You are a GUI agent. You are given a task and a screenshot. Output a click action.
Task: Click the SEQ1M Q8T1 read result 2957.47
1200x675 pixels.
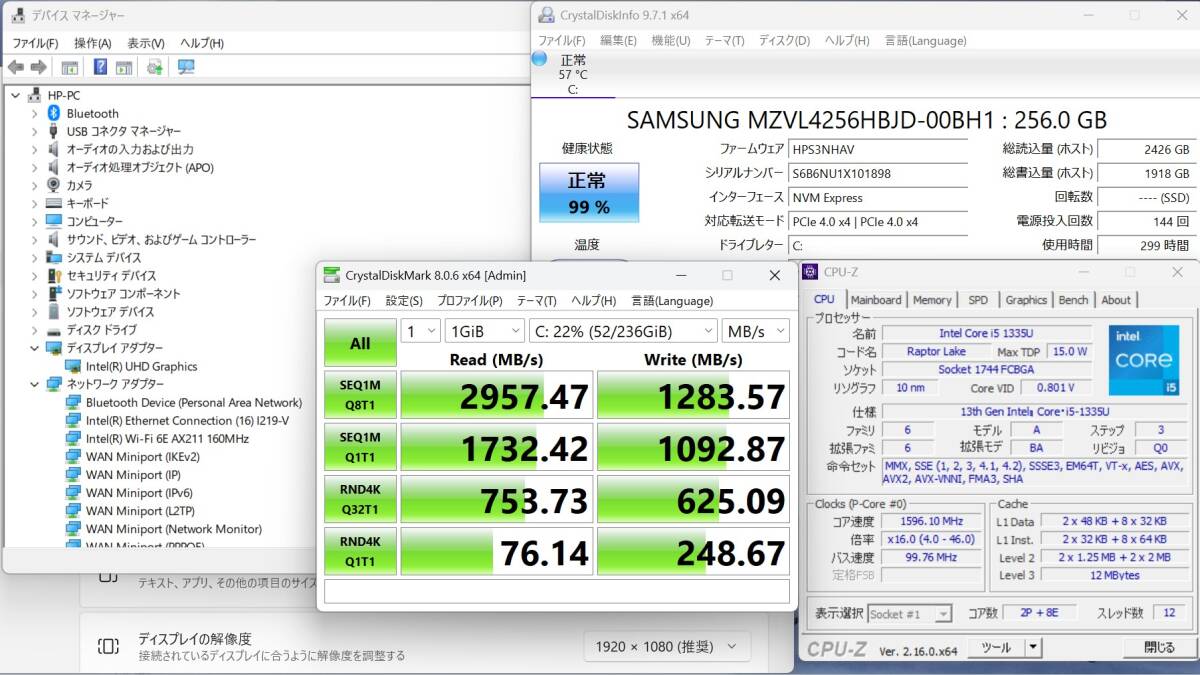[x=497, y=395]
